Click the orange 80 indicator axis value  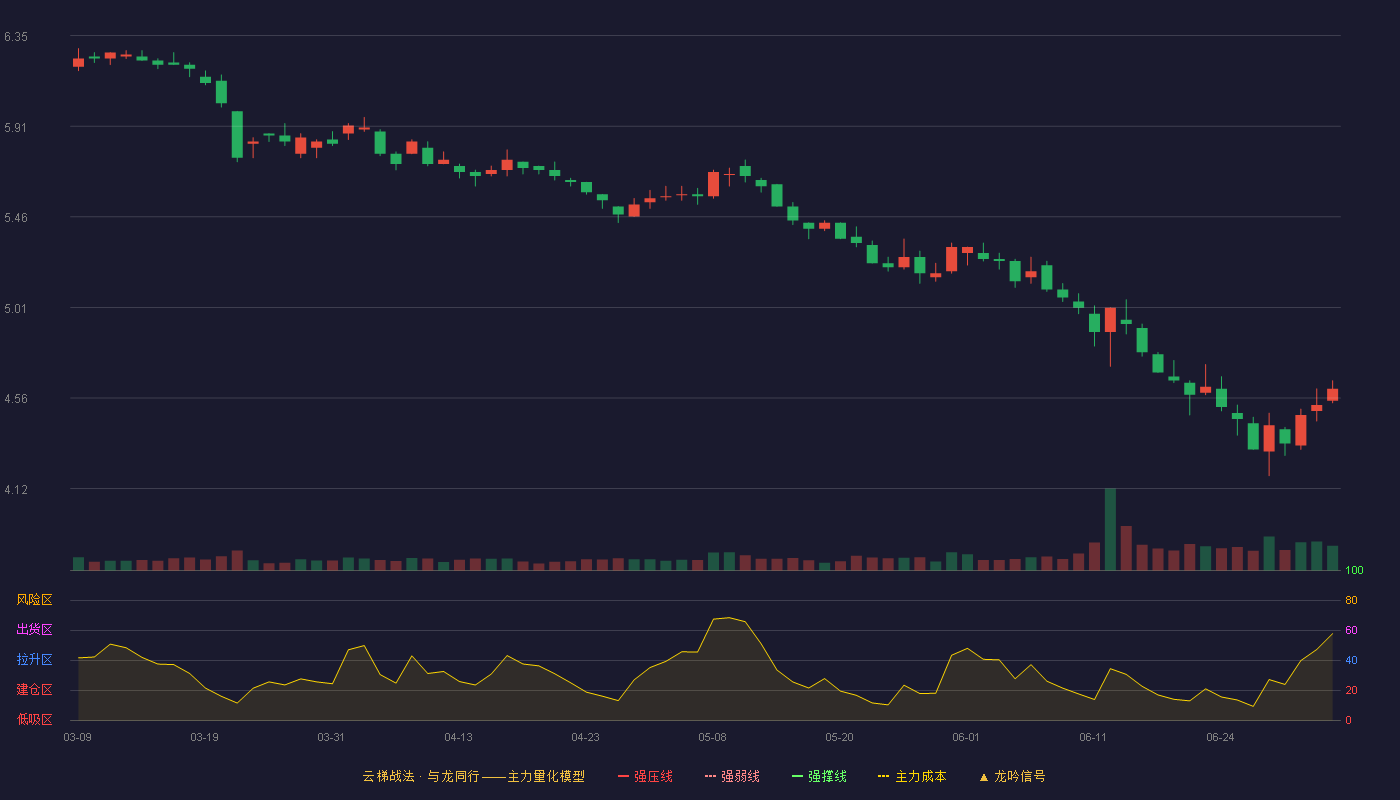tap(1351, 601)
